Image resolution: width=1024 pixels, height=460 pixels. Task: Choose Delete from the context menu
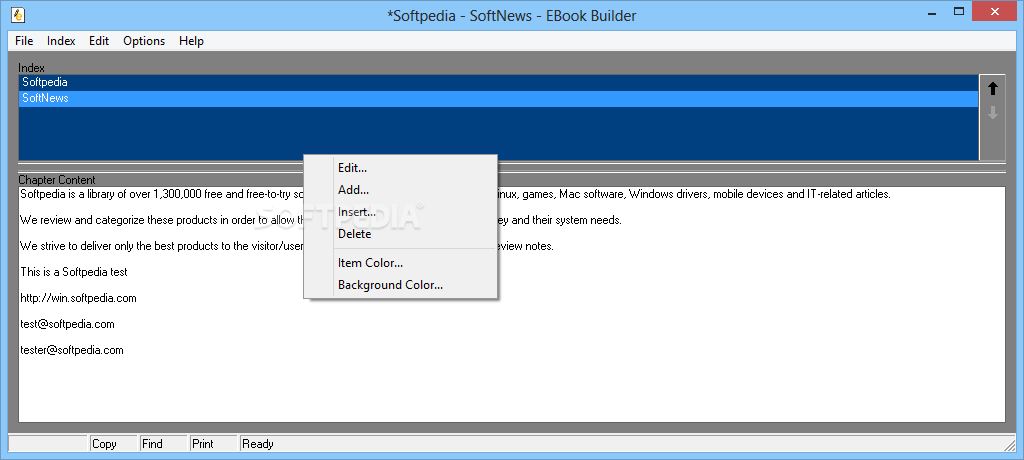tap(401, 234)
